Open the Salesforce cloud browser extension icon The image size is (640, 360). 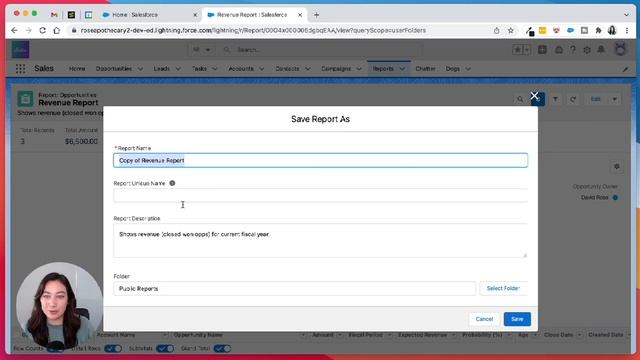[570, 31]
